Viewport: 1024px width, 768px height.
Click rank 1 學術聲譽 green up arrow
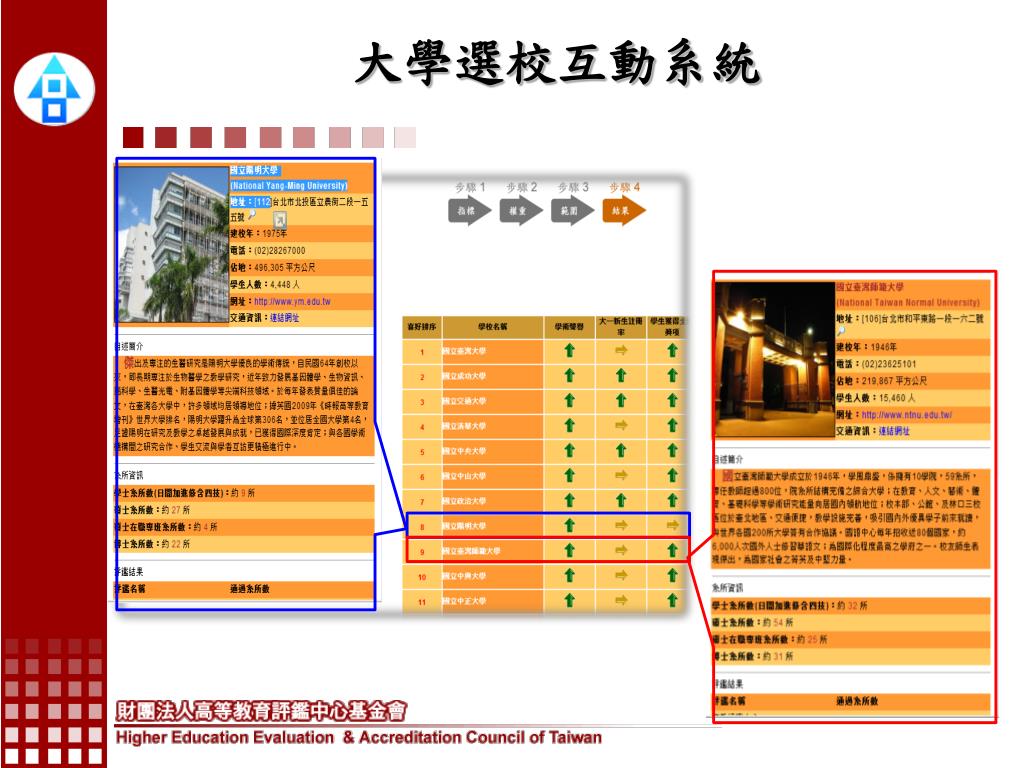(x=569, y=351)
